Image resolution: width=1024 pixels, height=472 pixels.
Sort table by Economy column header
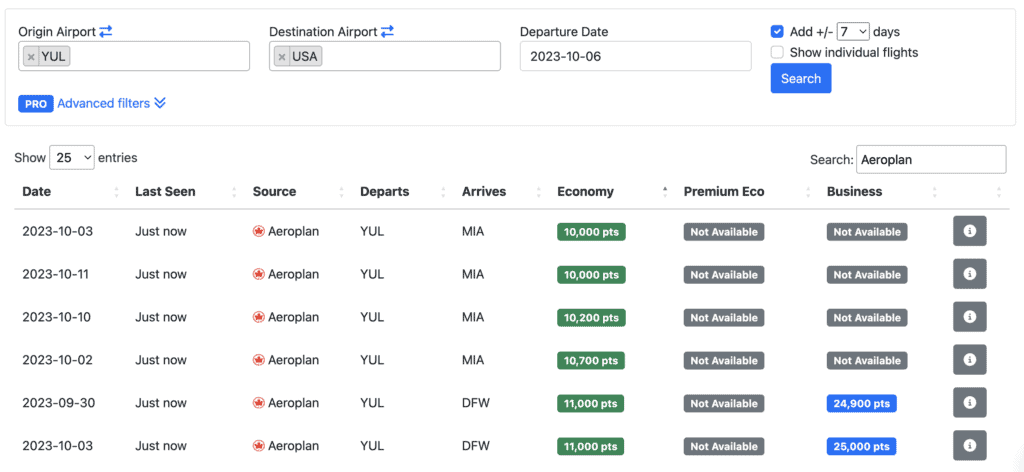(586, 192)
